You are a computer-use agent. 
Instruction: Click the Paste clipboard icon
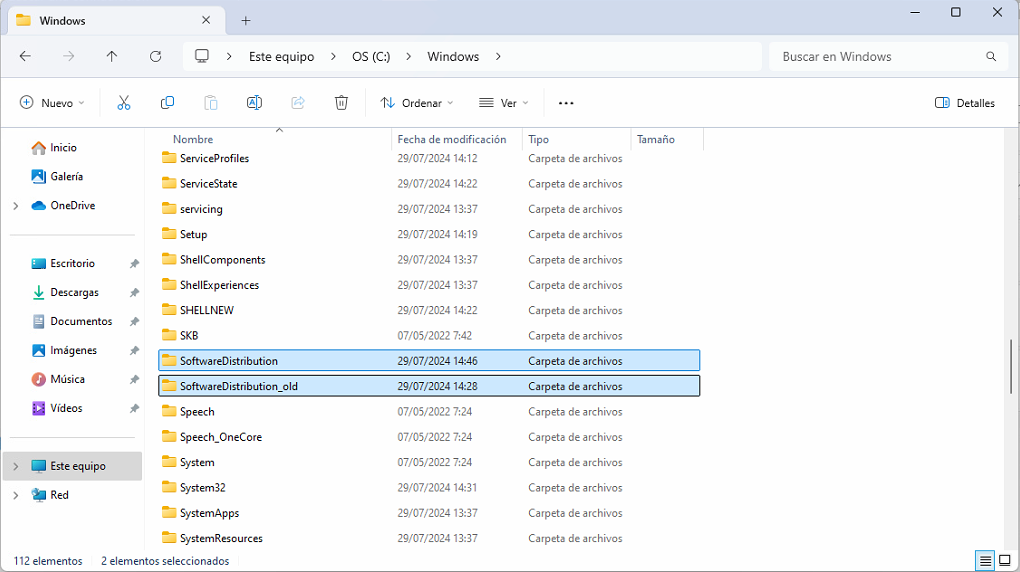pos(211,103)
